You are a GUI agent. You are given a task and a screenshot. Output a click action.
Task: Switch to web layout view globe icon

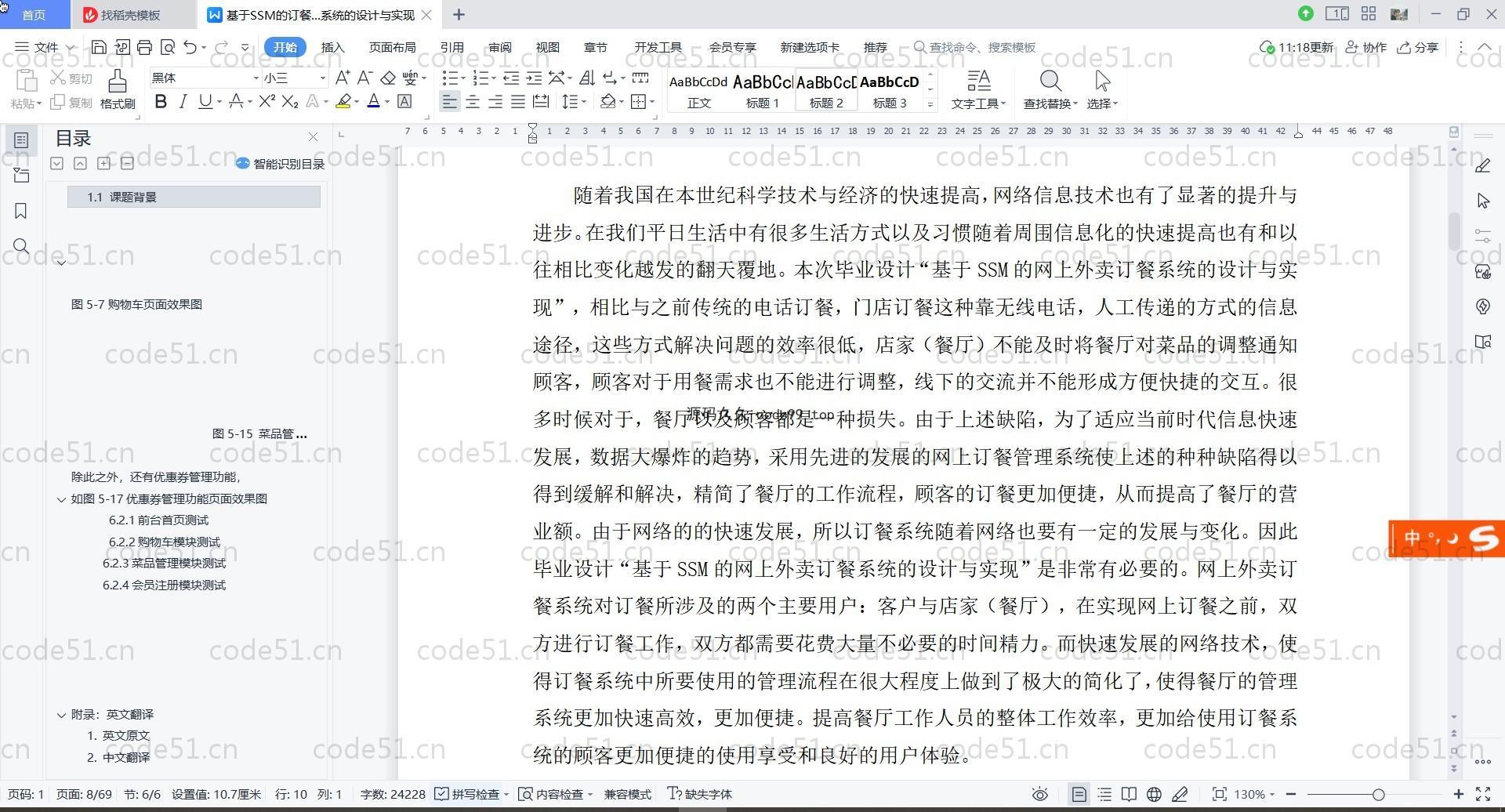pyautogui.click(x=1154, y=794)
